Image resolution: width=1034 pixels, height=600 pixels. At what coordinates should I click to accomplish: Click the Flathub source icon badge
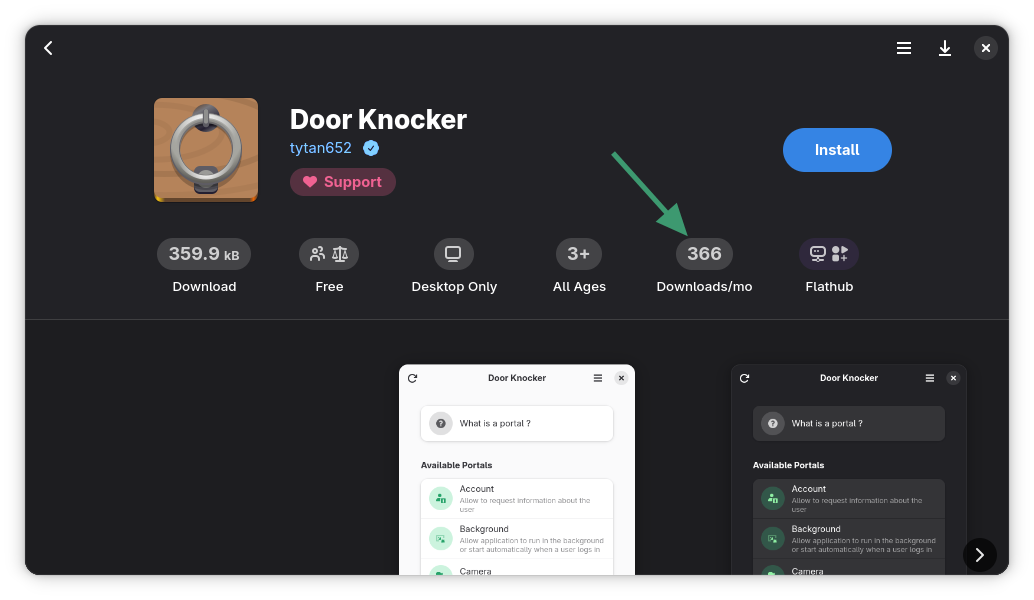coord(829,253)
